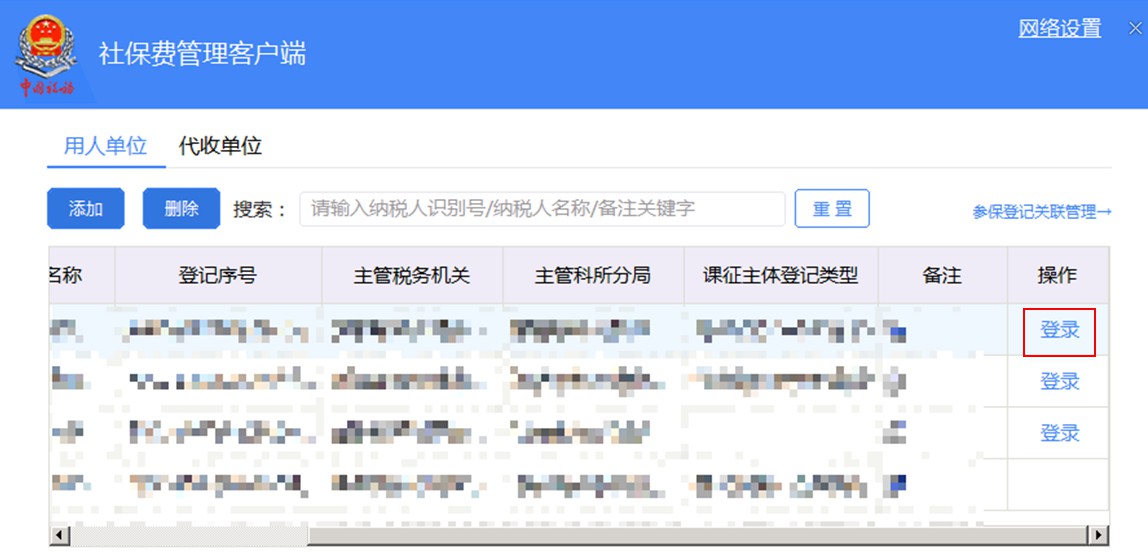
Task: Open the 网络设置 link
Action: [x=1059, y=29]
